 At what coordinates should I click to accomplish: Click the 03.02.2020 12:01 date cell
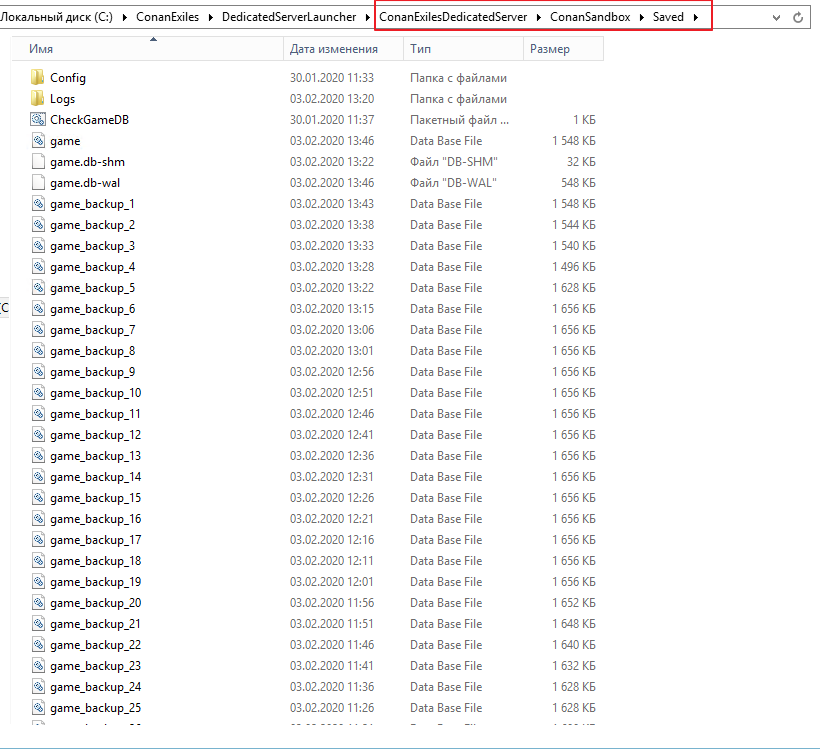coord(332,582)
